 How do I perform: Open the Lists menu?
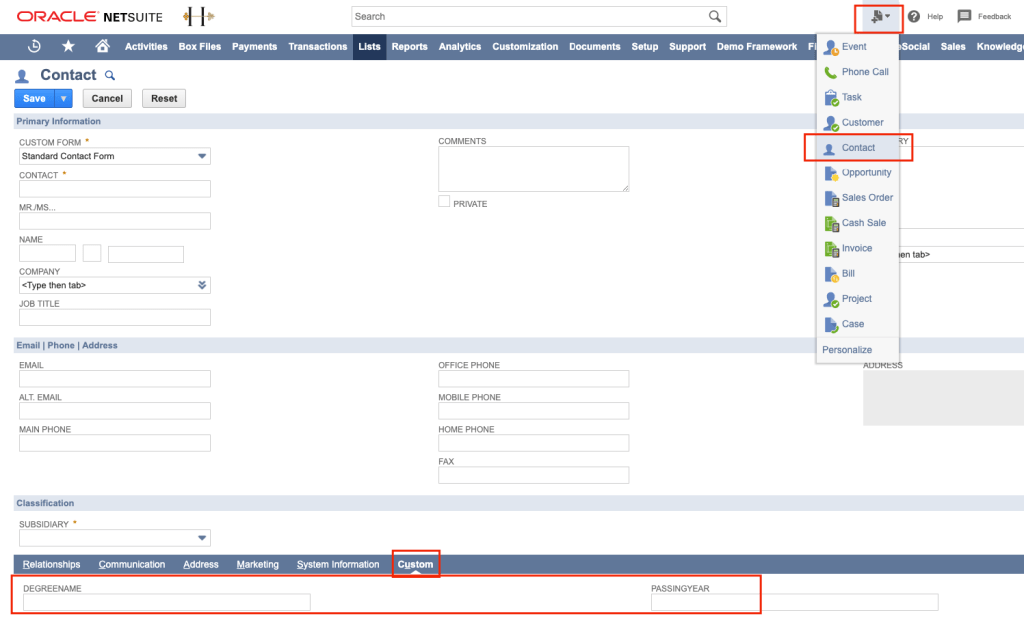click(369, 46)
